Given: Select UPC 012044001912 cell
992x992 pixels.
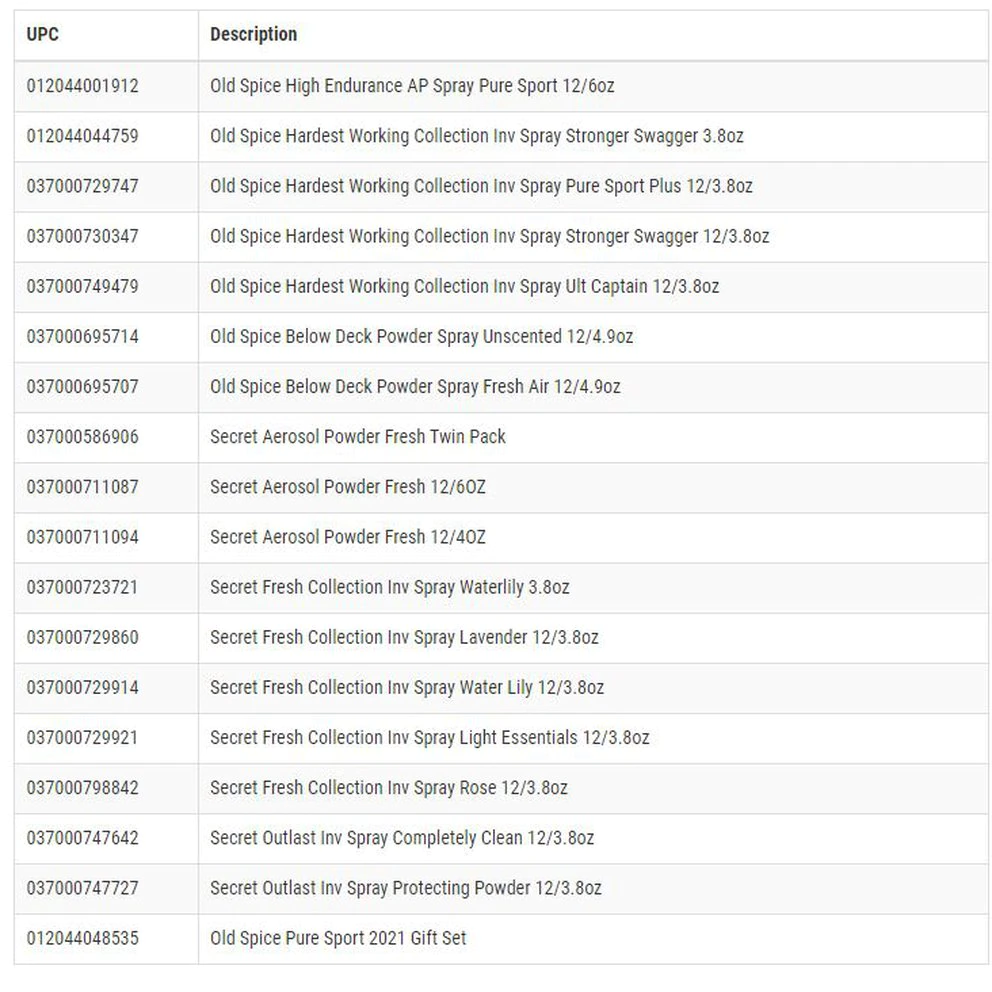Looking at the screenshot, I should tap(82, 86).
